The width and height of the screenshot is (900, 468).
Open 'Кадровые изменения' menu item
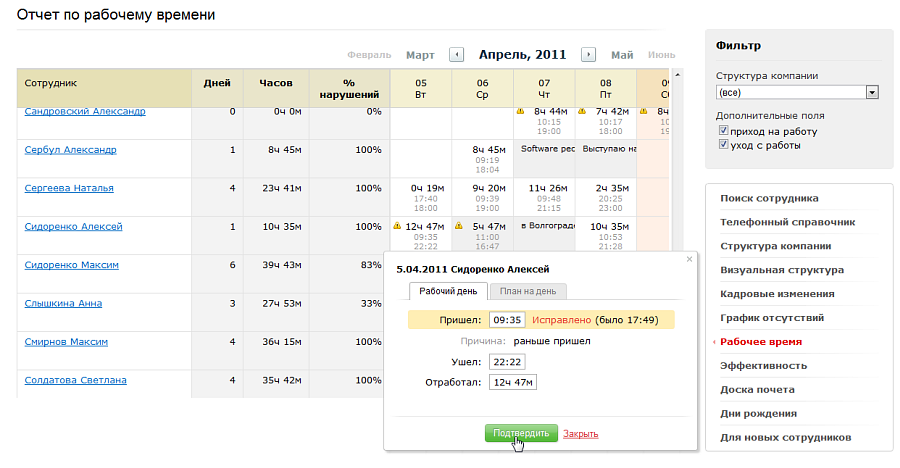777,294
